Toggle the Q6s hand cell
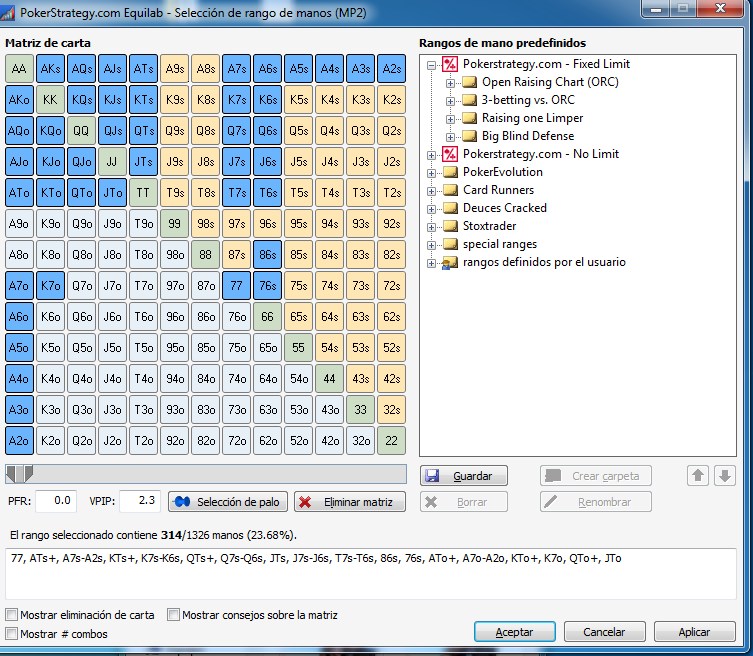The height and width of the screenshot is (656, 753). tap(267, 131)
